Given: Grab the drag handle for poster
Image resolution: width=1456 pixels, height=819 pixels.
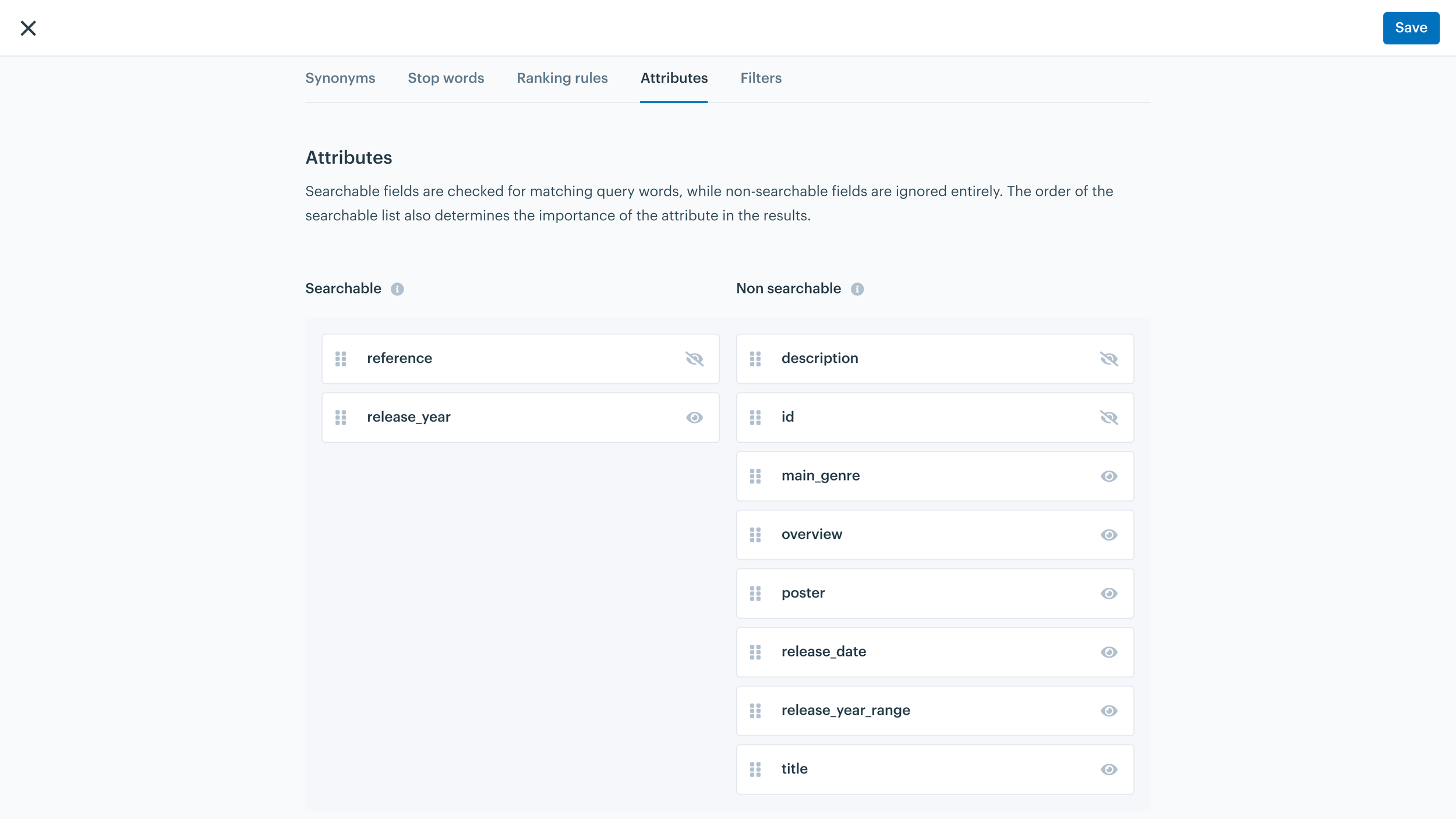Looking at the screenshot, I should 755,594.
